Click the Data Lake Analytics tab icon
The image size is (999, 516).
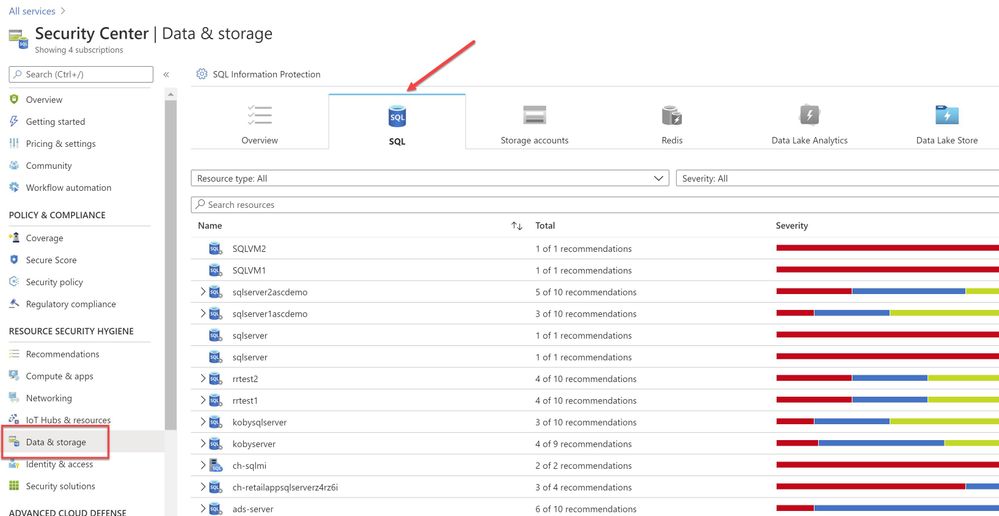(x=809, y=115)
